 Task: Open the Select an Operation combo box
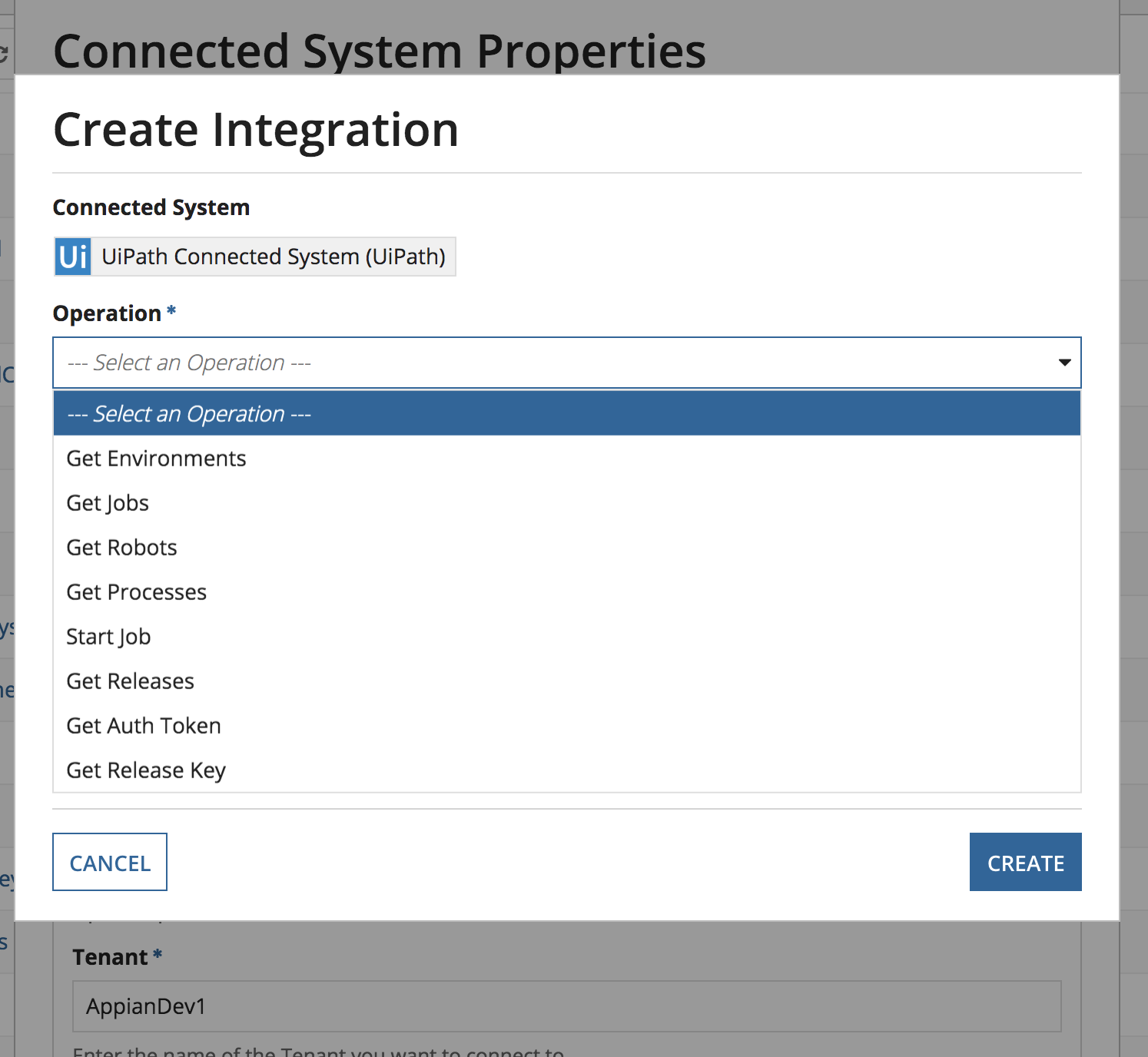(566, 363)
